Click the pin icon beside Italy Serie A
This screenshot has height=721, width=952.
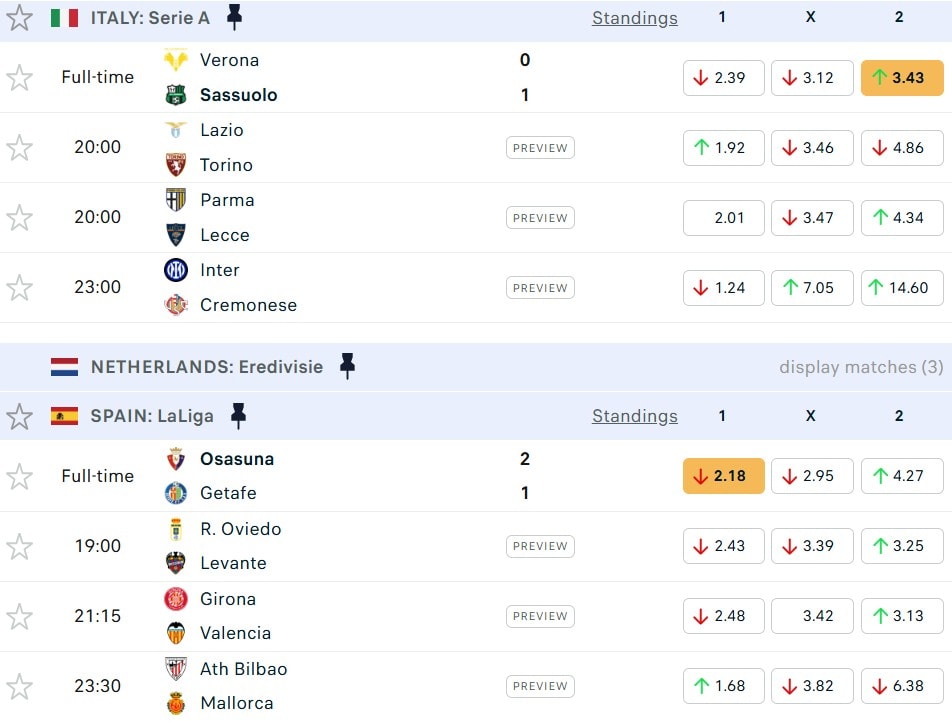(234, 17)
